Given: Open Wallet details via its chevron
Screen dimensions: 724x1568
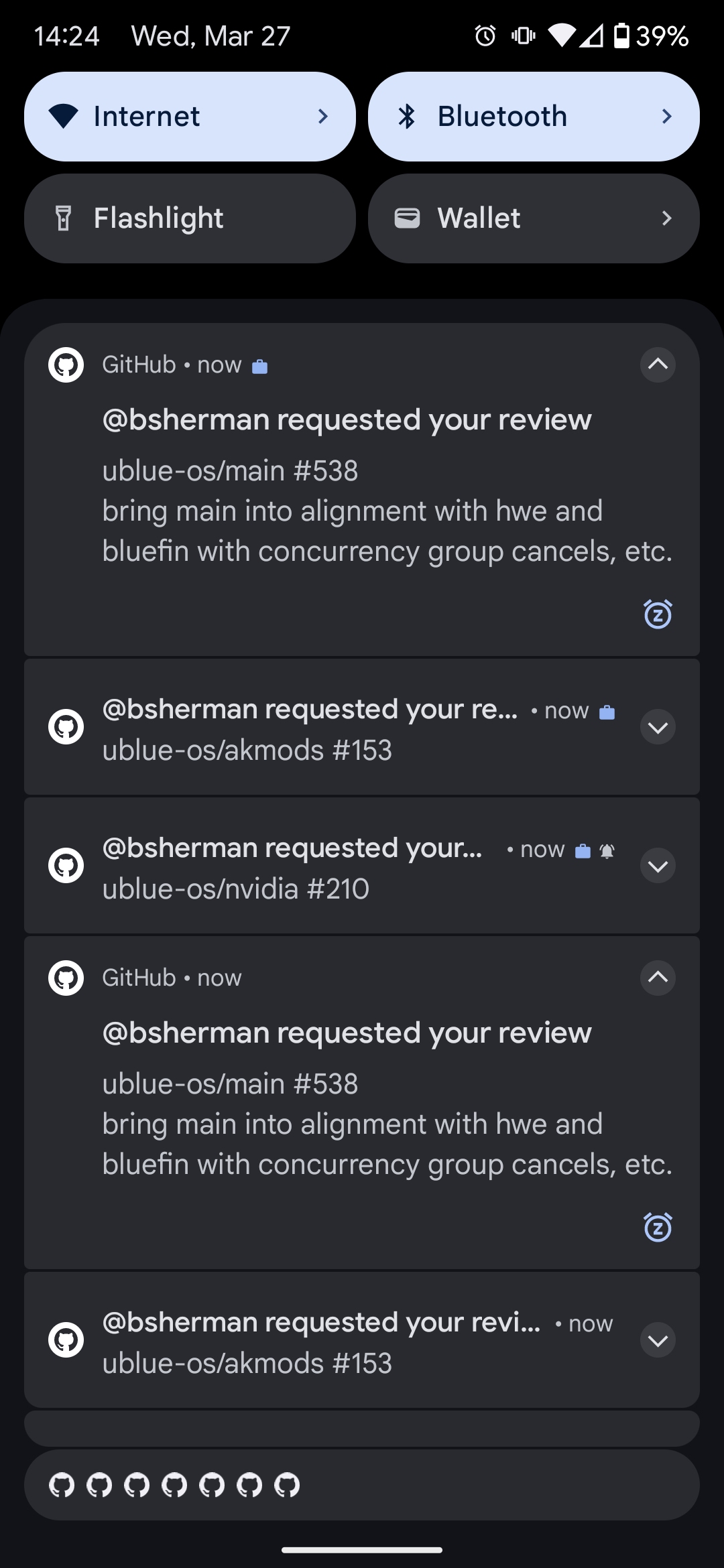Looking at the screenshot, I should [666, 218].
